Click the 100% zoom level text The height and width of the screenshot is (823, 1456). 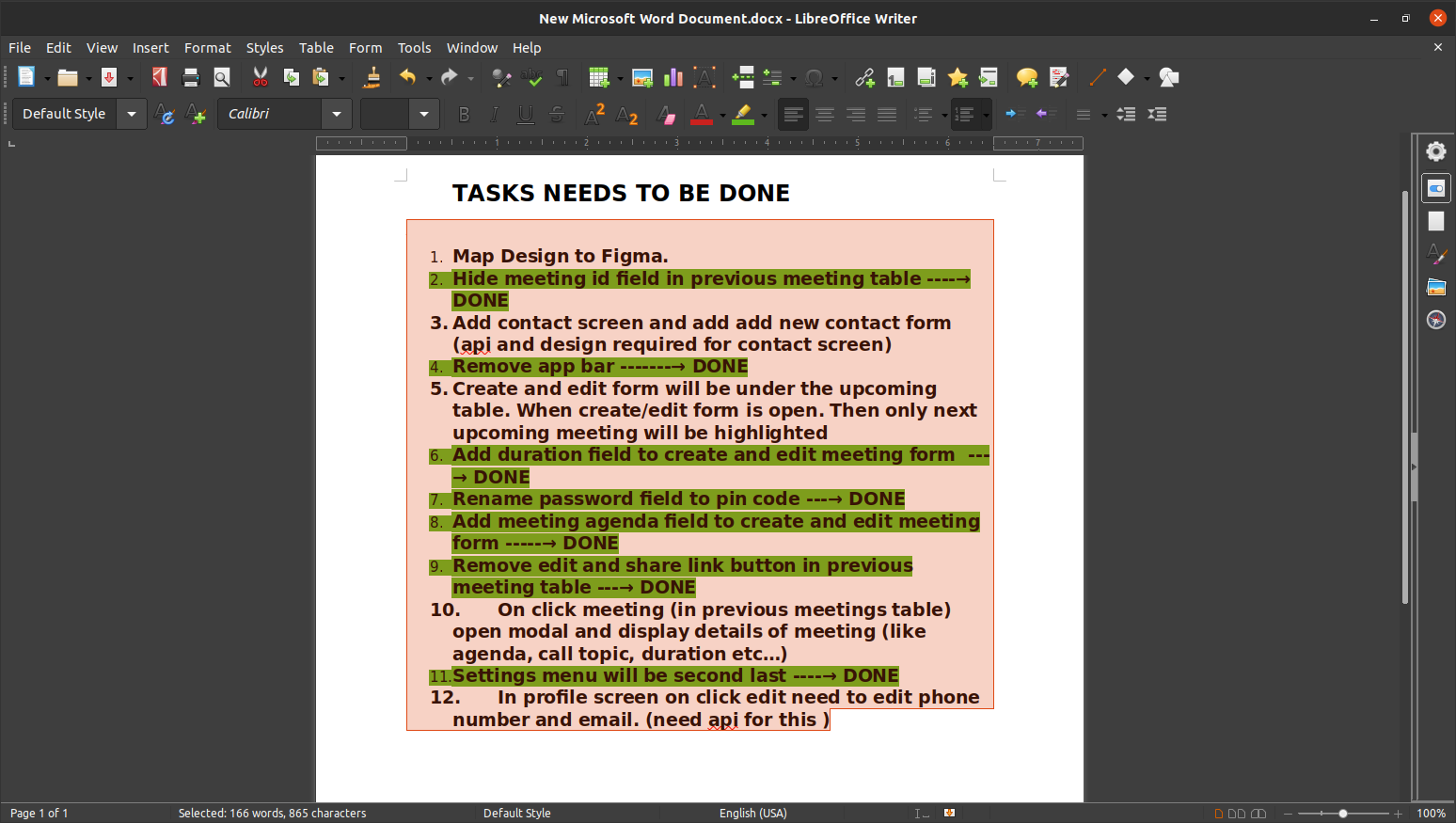coord(1431,813)
